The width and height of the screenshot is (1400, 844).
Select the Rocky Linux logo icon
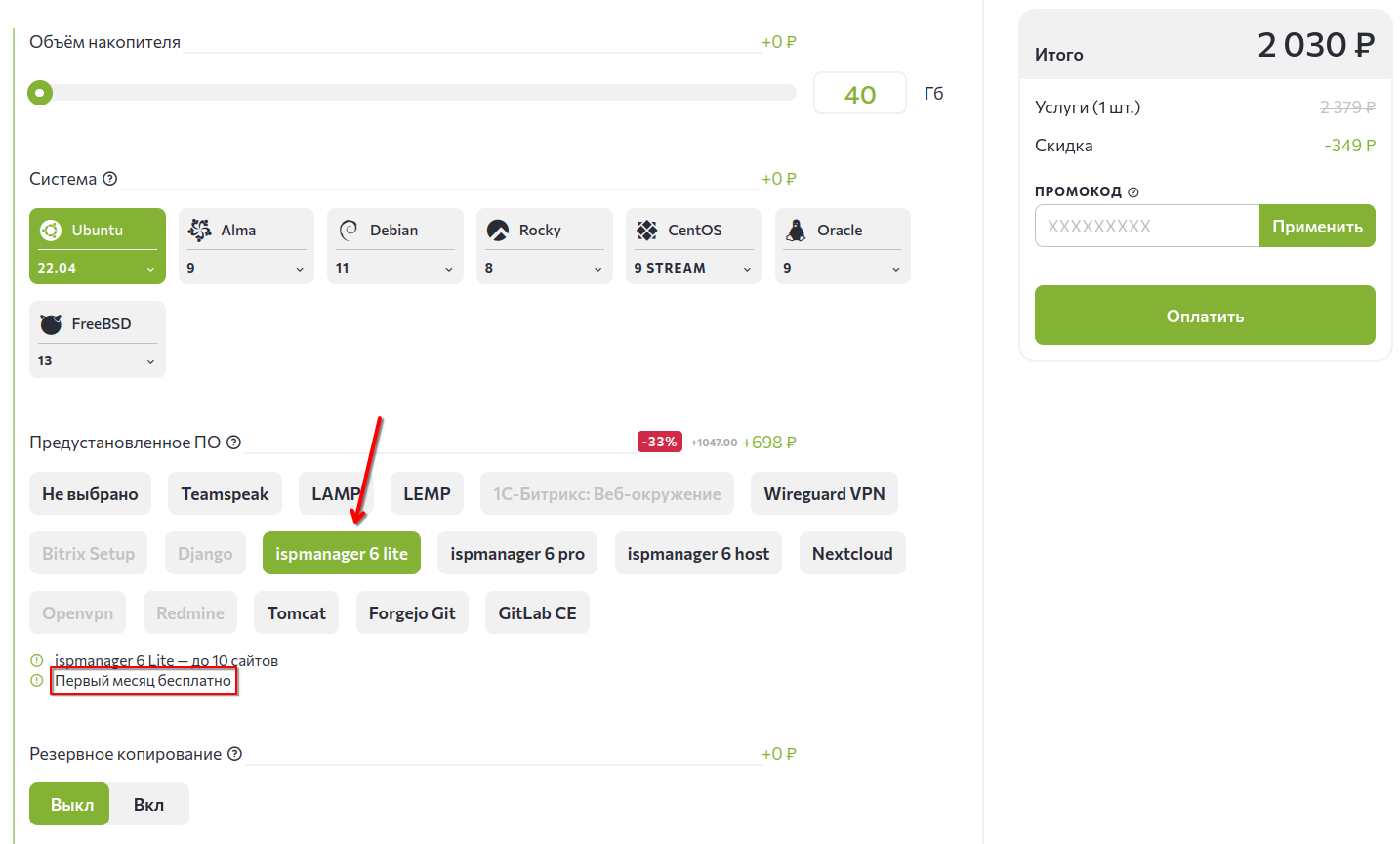coord(498,231)
